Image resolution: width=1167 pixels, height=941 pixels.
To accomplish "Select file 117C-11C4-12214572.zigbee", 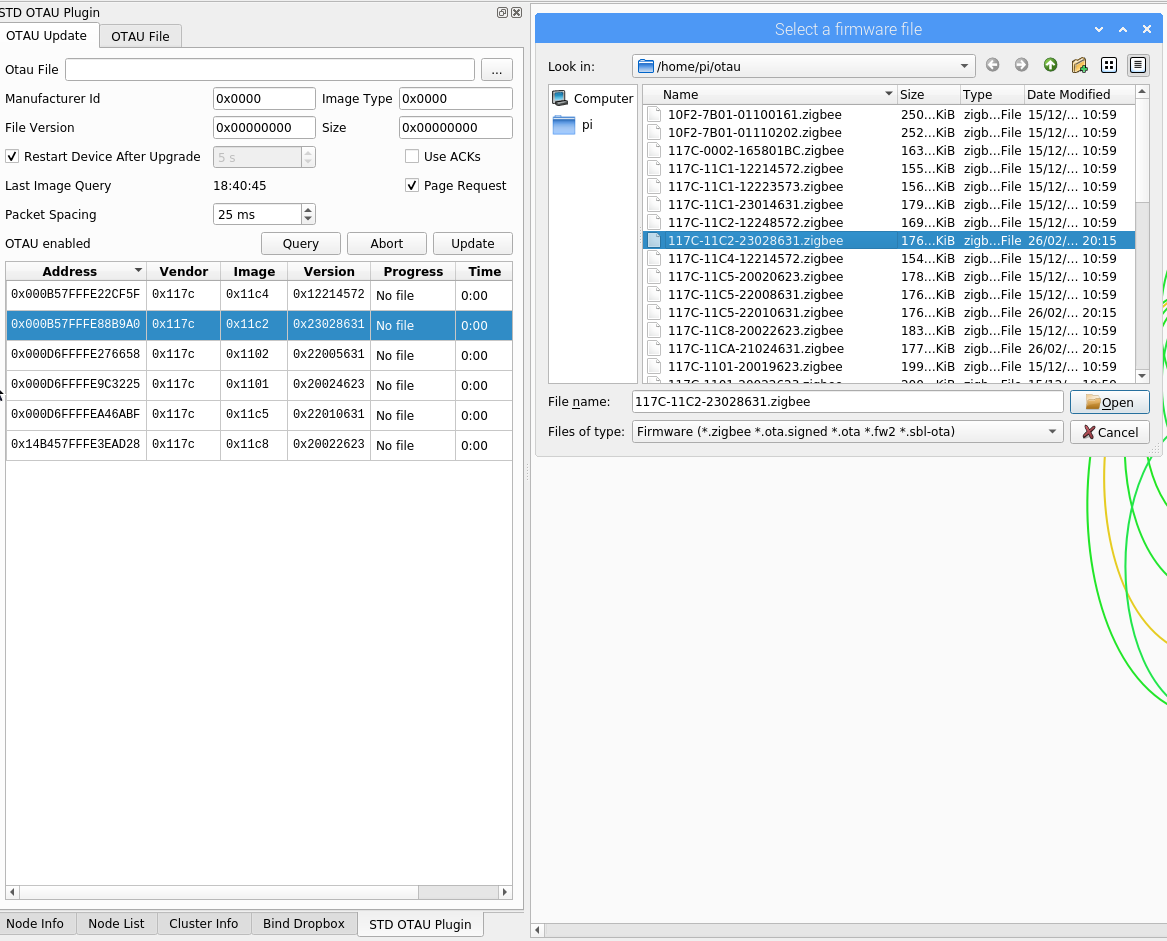I will pos(889,258).
